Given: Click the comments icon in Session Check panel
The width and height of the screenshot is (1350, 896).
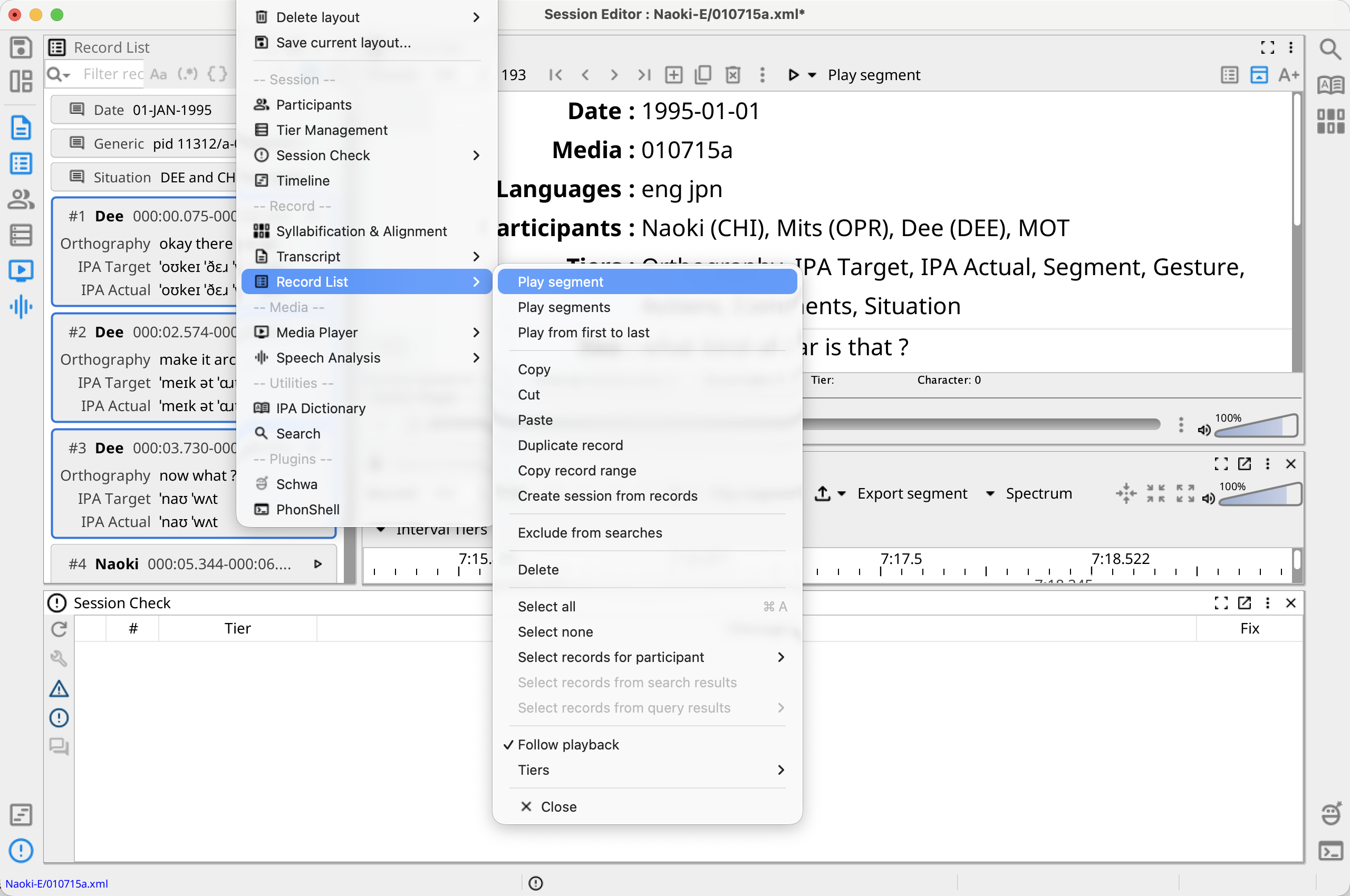Looking at the screenshot, I should 59,746.
